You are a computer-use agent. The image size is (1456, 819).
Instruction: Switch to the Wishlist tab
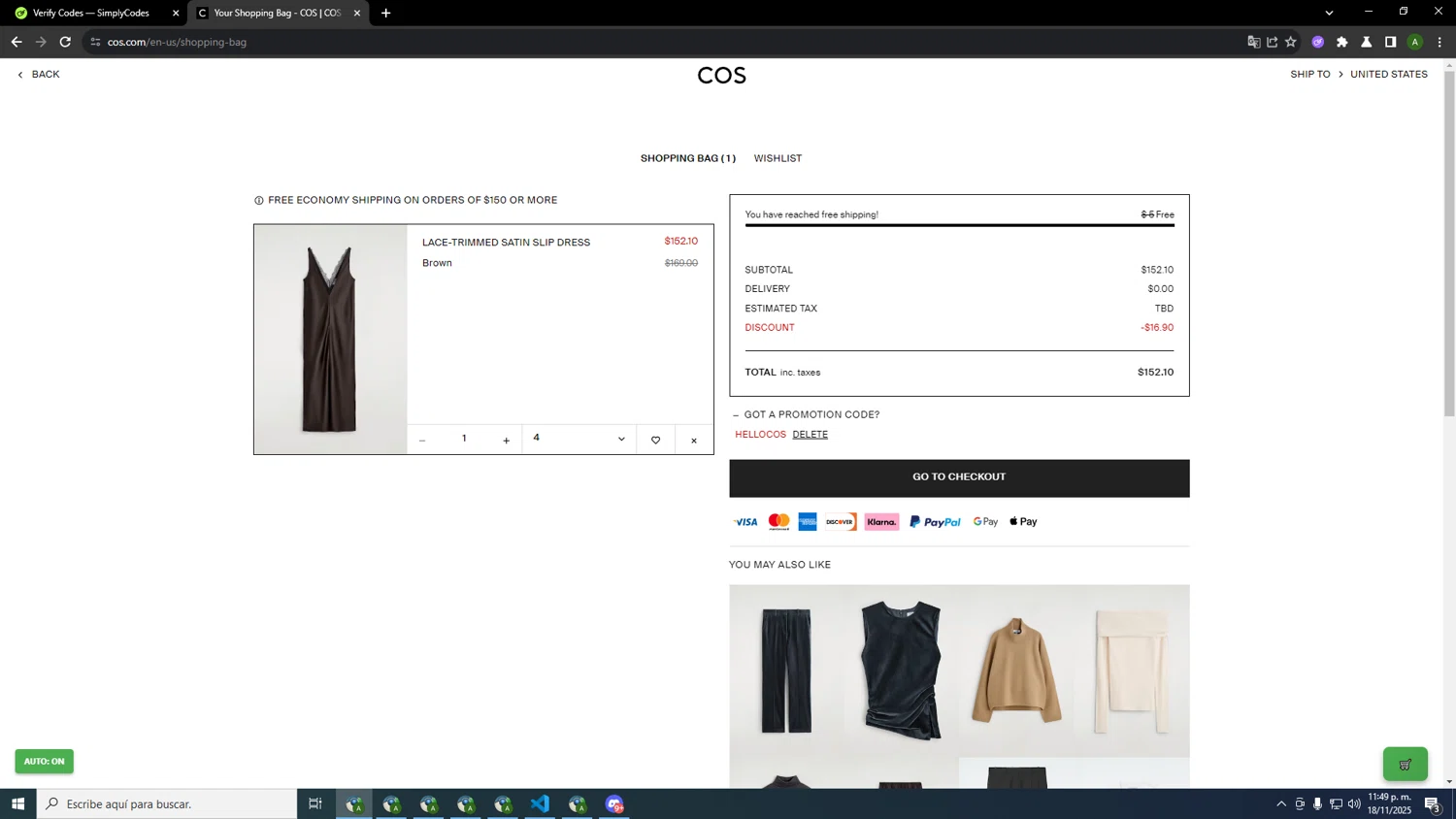pos(778,158)
